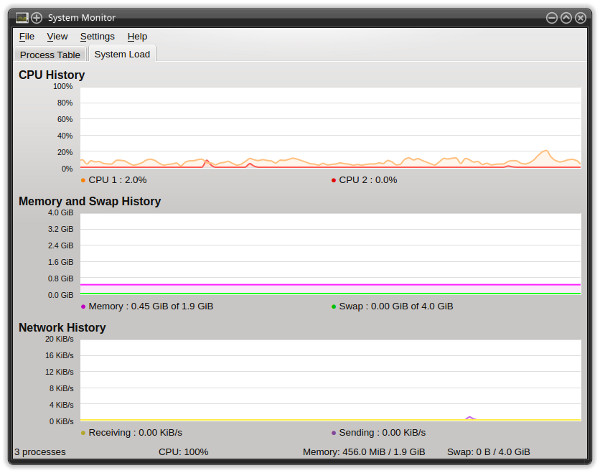This screenshot has height=473, width=600.
Task: Click 'Memory: 456.0 MiB / 1.9 GiB' status entry
Action: 364,452
